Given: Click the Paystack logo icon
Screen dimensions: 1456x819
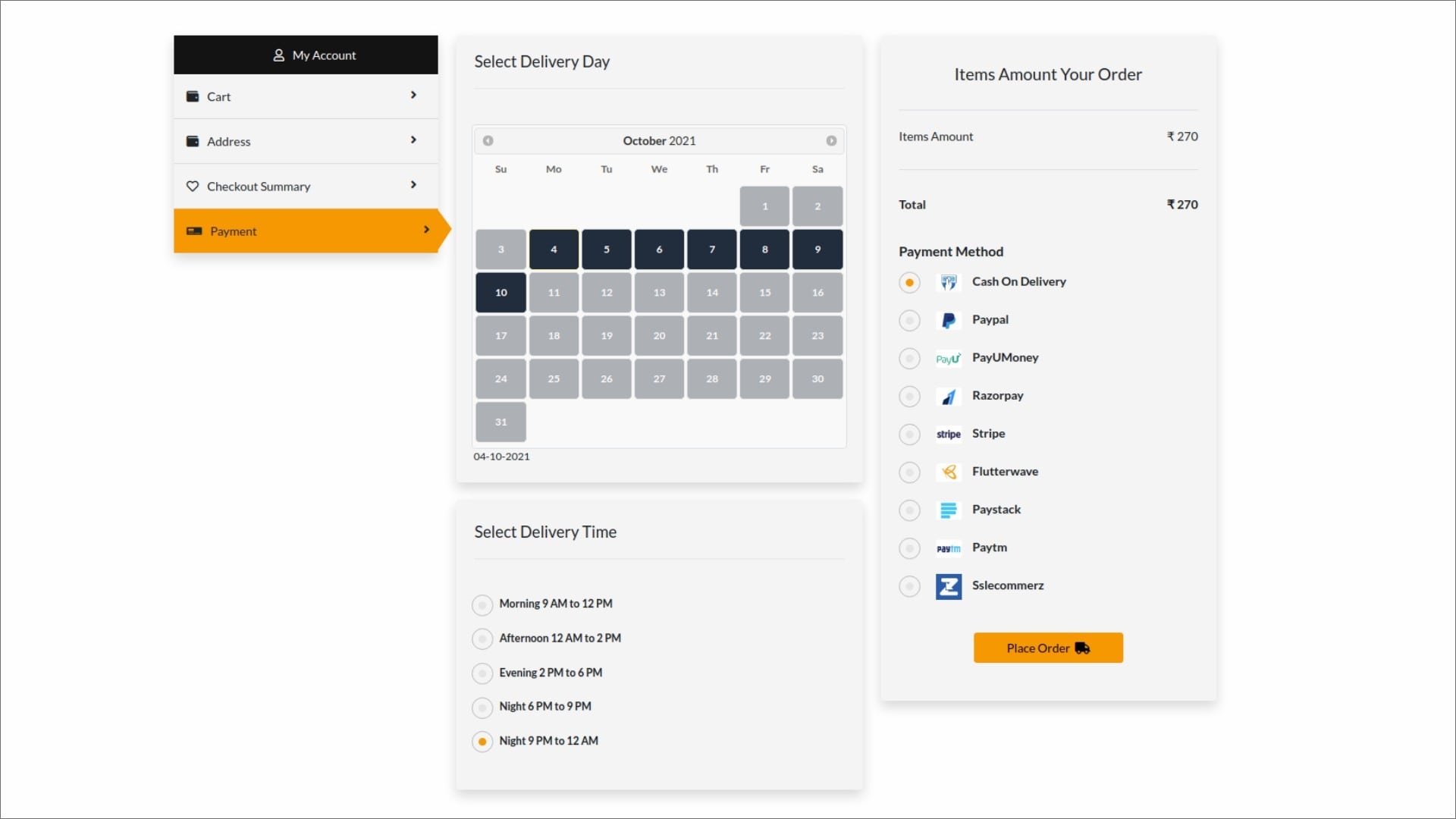Looking at the screenshot, I should [x=949, y=510].
